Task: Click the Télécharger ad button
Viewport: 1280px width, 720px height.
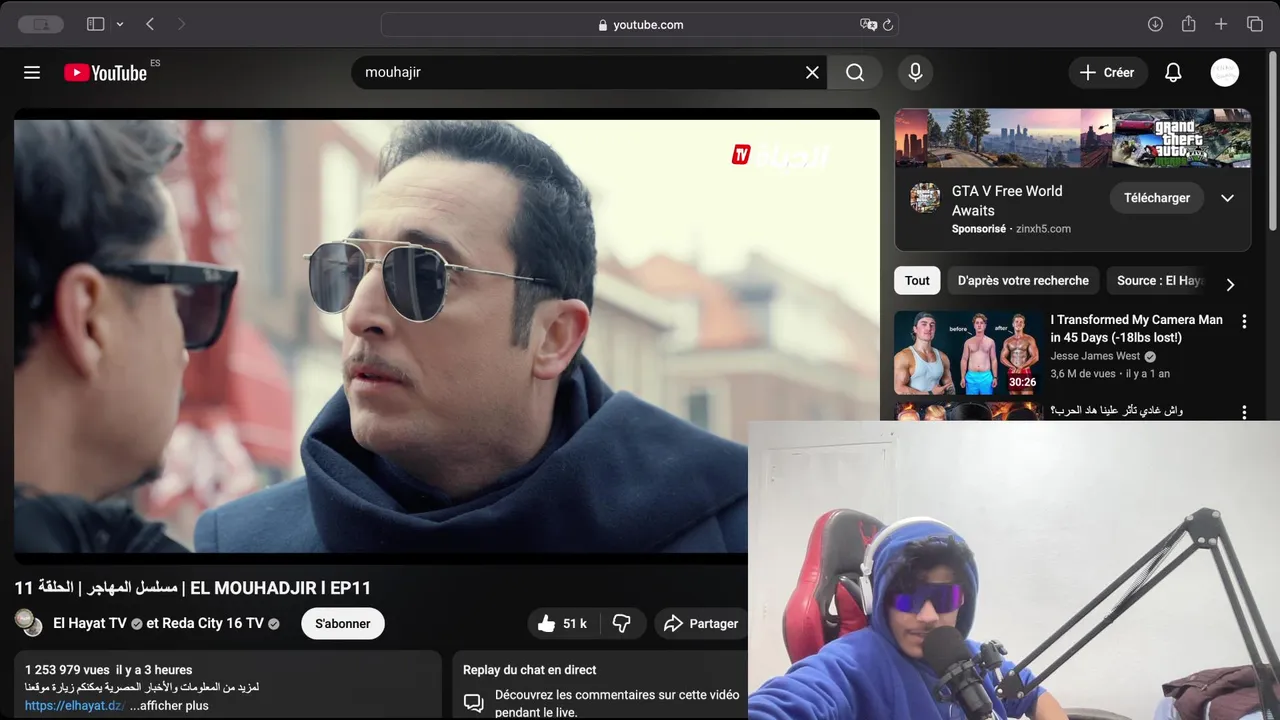Action: coord(1156,198)
